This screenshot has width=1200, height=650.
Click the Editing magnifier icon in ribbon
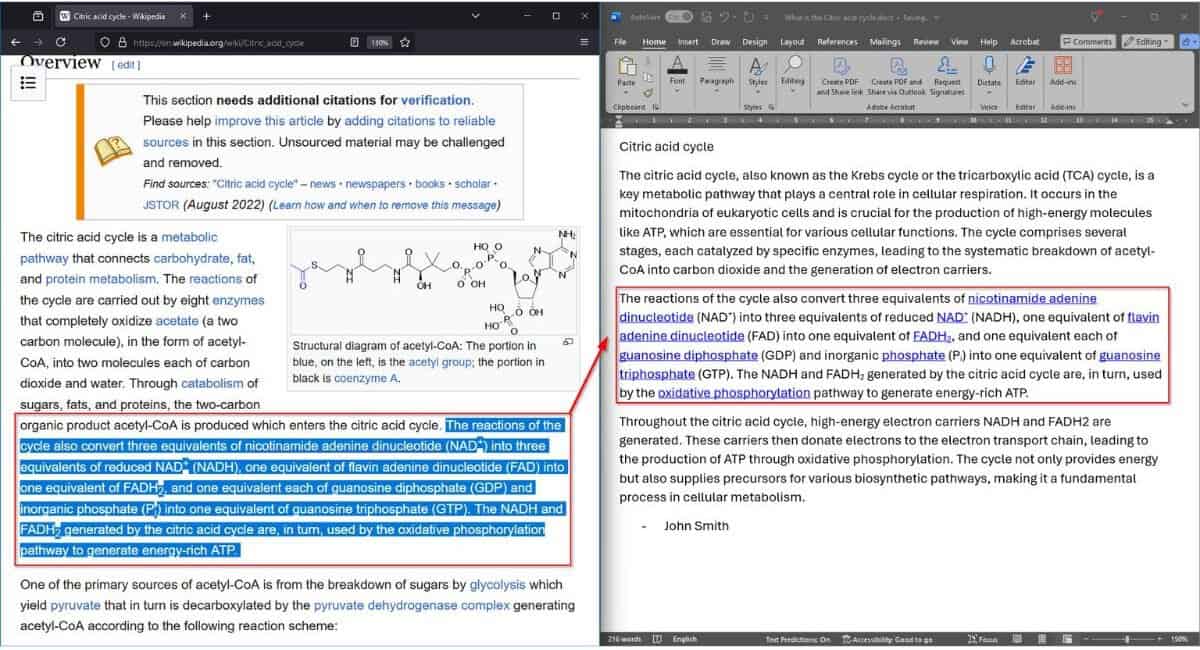793,65
